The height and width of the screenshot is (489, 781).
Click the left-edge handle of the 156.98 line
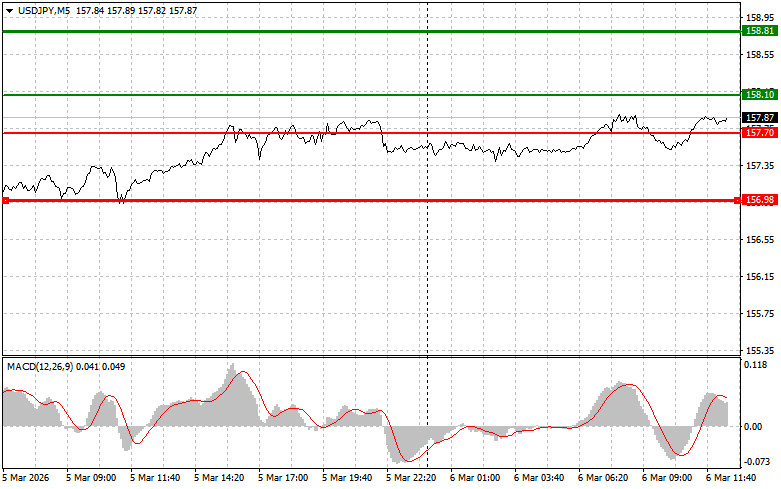[6, 200]
